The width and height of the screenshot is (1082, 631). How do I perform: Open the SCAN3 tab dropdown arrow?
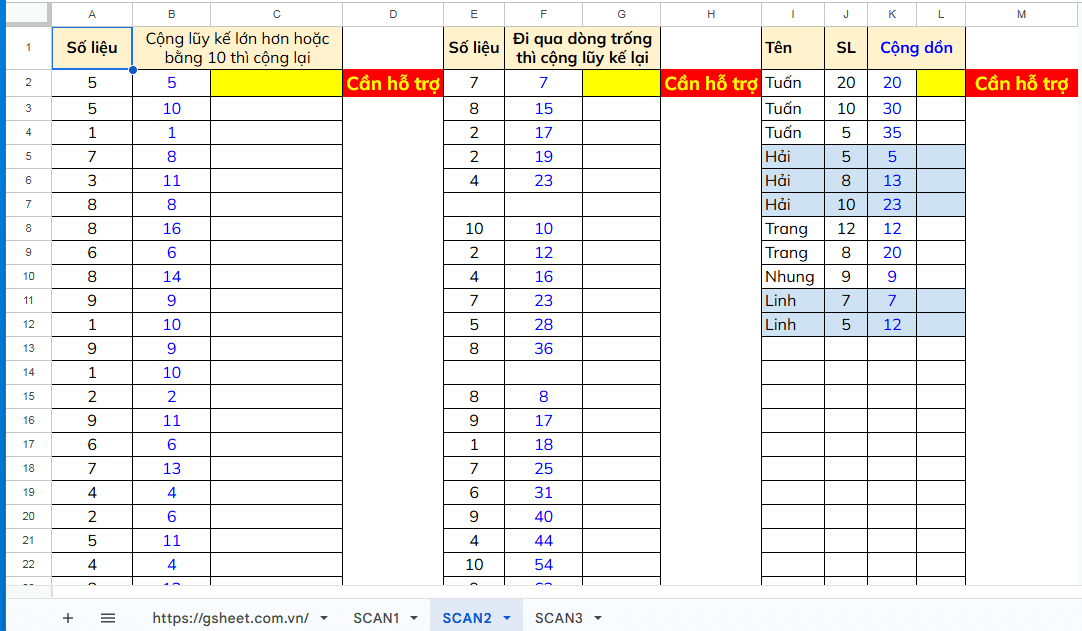pyautogui.click(x=598, y=618)
